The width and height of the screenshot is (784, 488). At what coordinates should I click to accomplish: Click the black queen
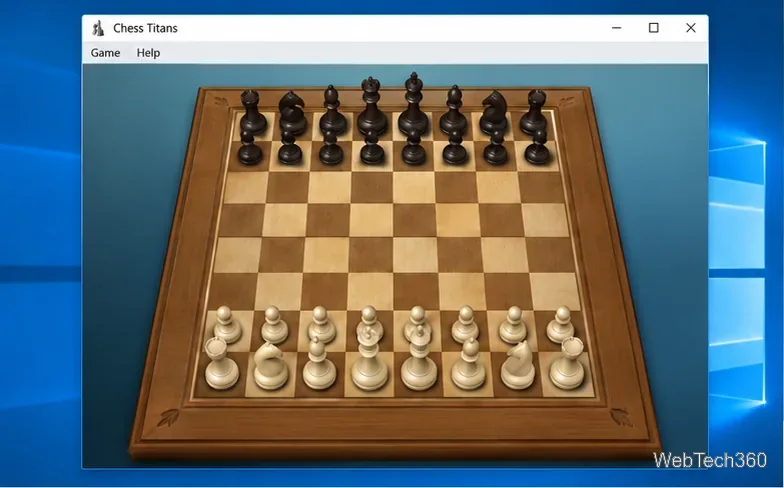(x=372, y=106)
